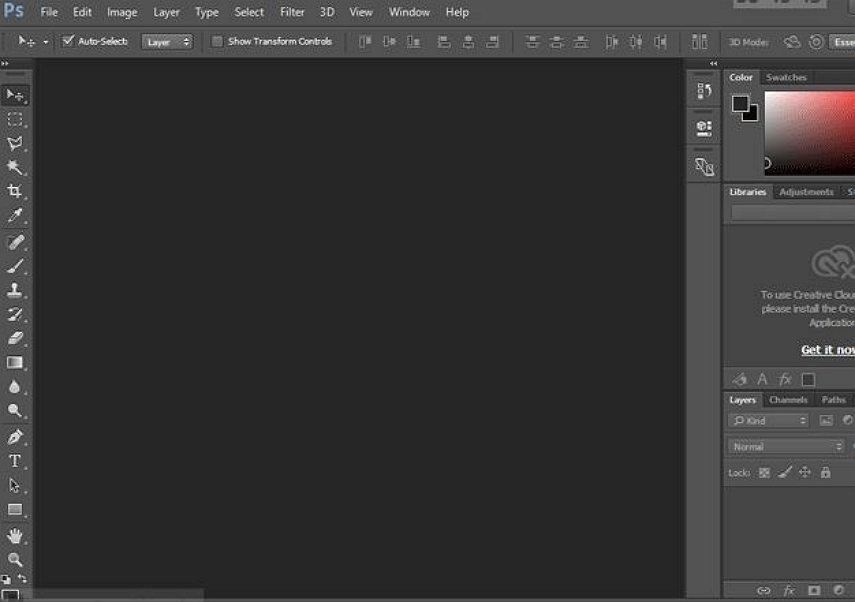
Task: Click the new adjustment layer icon
Action: [839, 591]
